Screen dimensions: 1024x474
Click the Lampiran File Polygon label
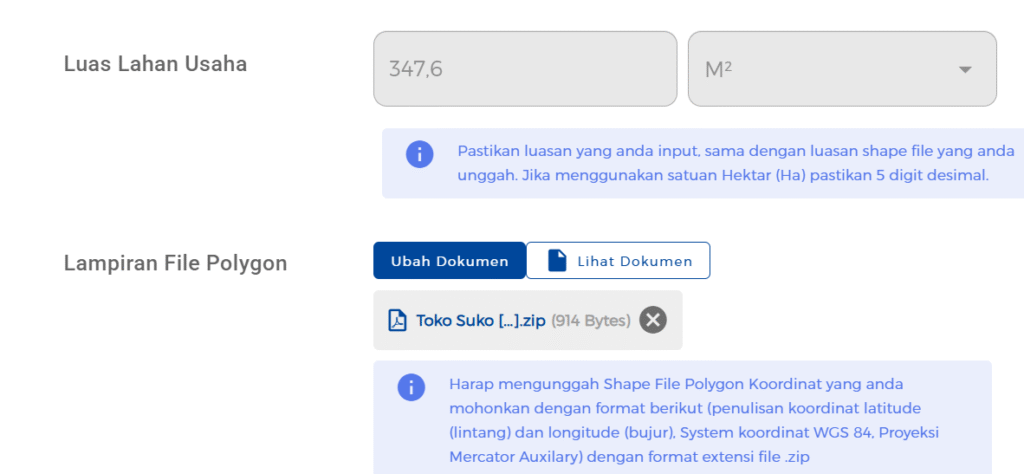tap(175, 263)
